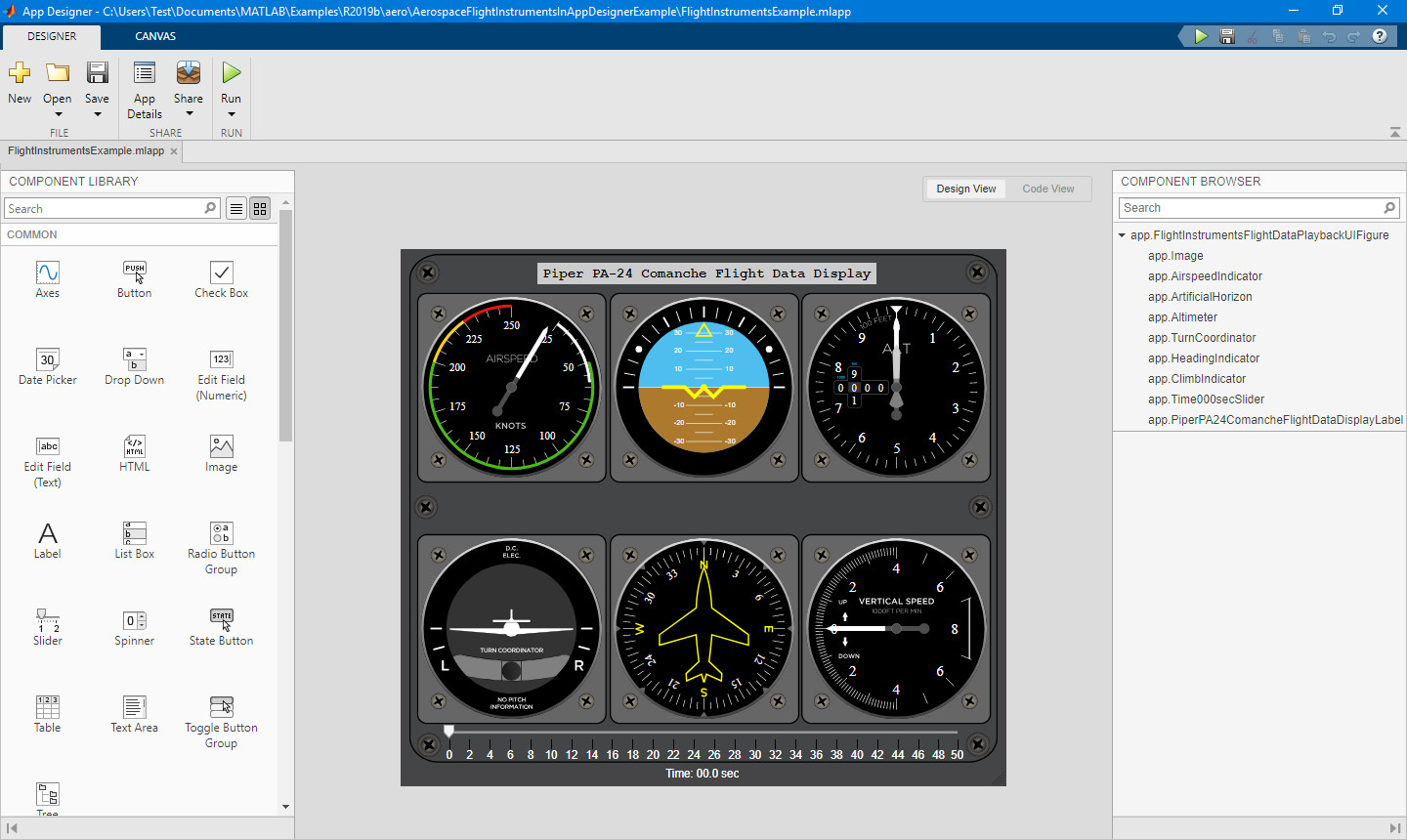This screenshot has width=1407, height=840.
Task: Click quick-access Save icon in title toolbar
Action: tap(1227, 36)
